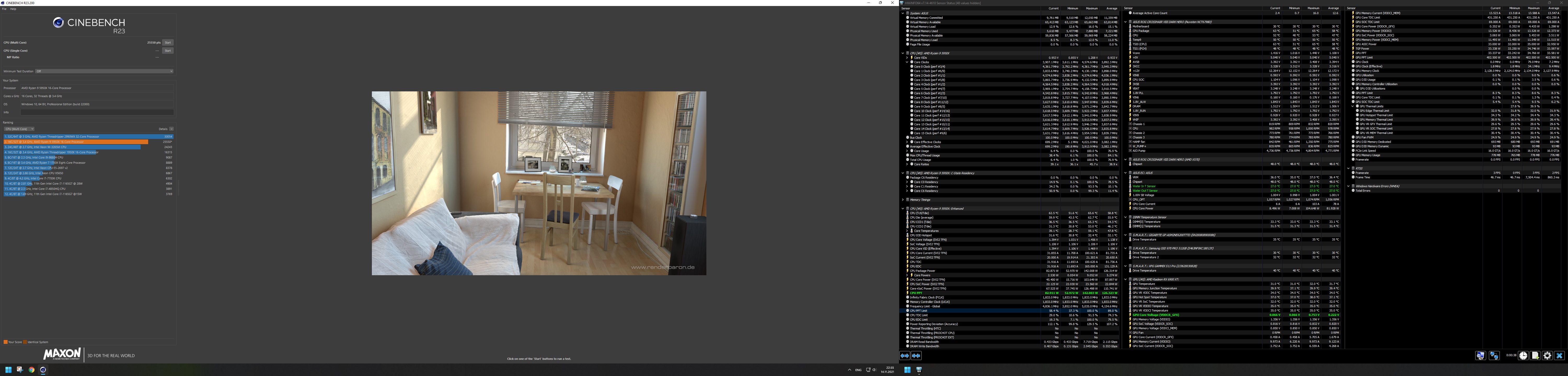Expand the Memory Timings group
Viewport: 1568px width, 376px height.
coord(903,199)
